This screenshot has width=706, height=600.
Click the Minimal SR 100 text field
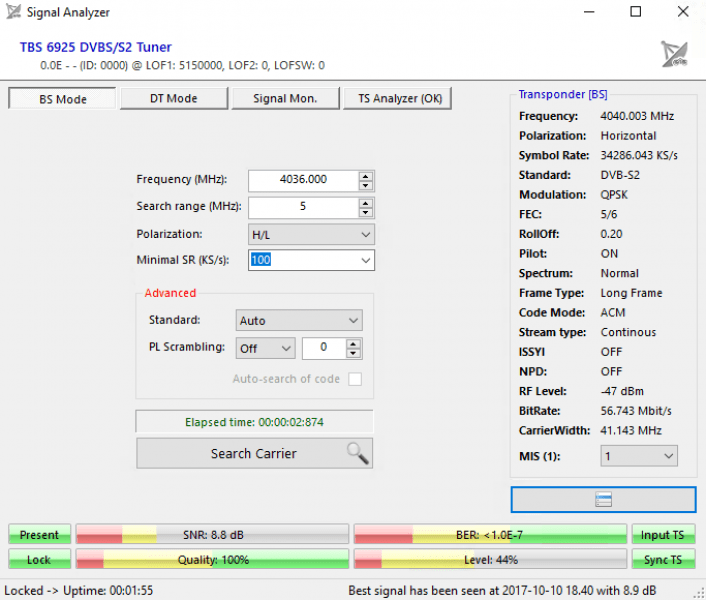(x=304, y=260)
